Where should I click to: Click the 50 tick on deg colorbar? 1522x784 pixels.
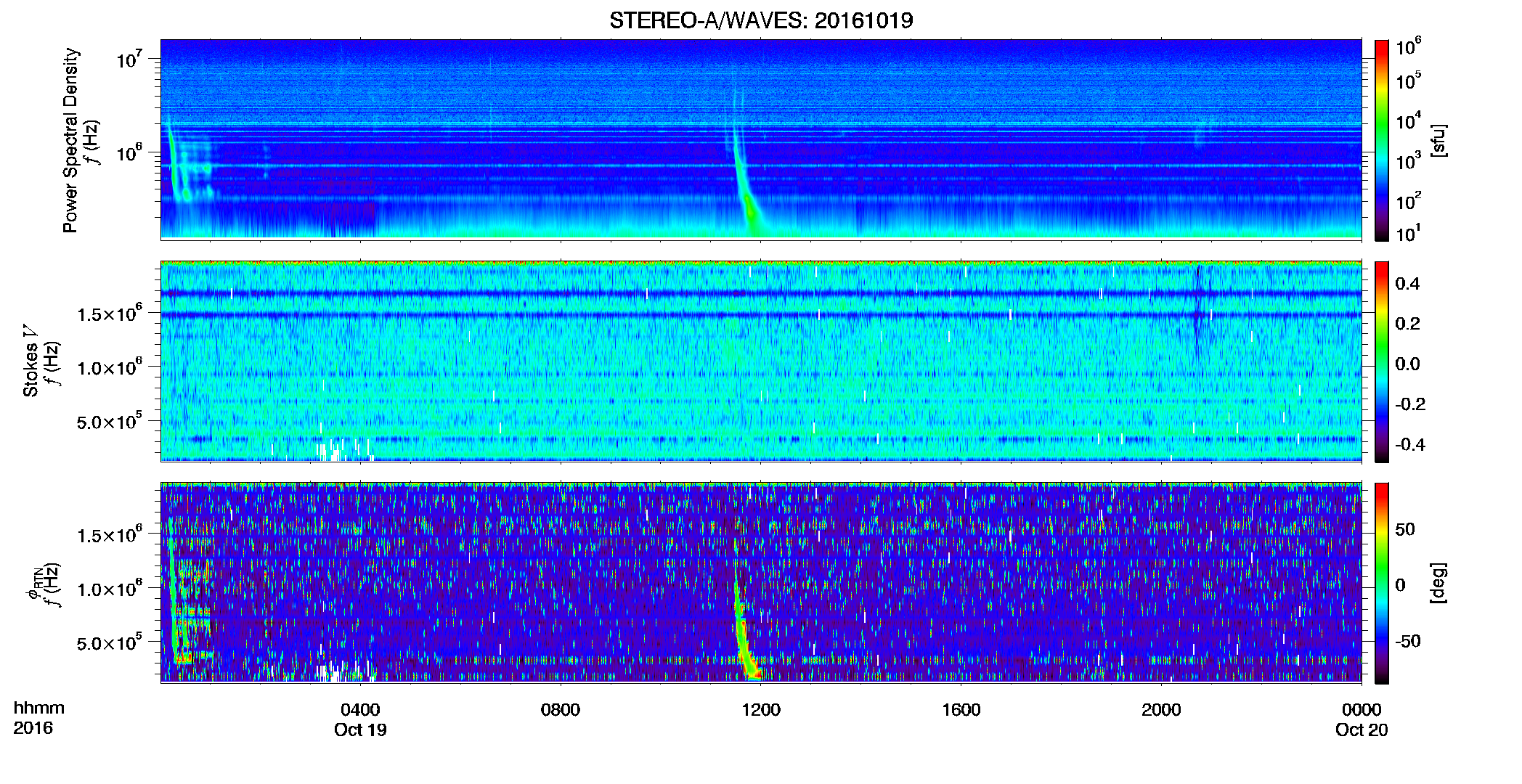(1405, 529)
